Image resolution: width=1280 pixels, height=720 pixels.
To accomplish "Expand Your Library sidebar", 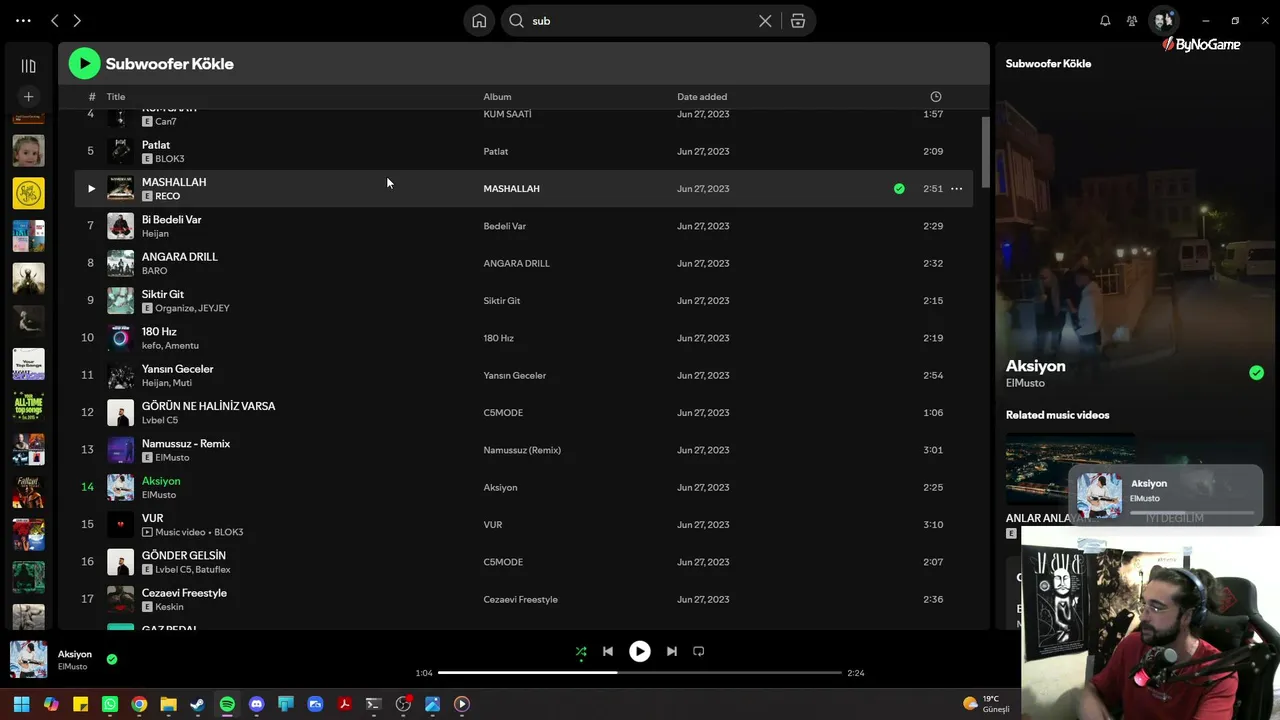I will click(28, 66).
